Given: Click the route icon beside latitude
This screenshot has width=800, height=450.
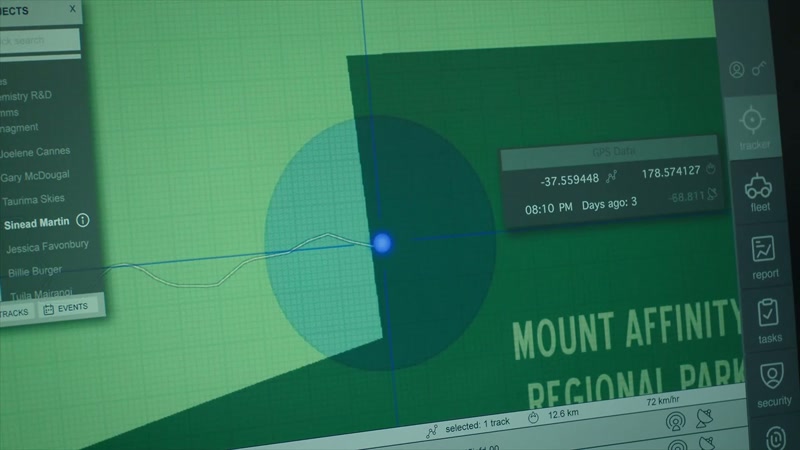Looking at the screenshot, I should (x=611, y=177).
